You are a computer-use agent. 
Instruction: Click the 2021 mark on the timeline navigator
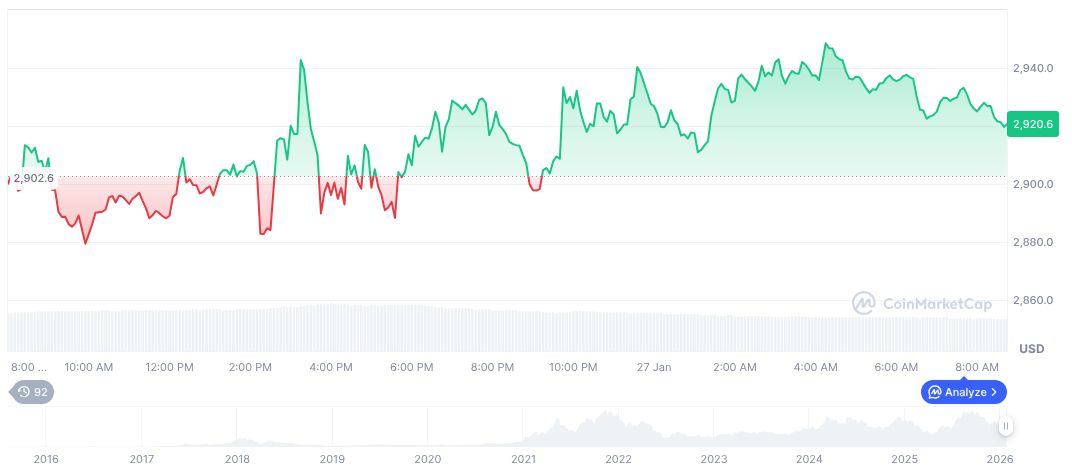pyautogui.click(x=523, y=459)
